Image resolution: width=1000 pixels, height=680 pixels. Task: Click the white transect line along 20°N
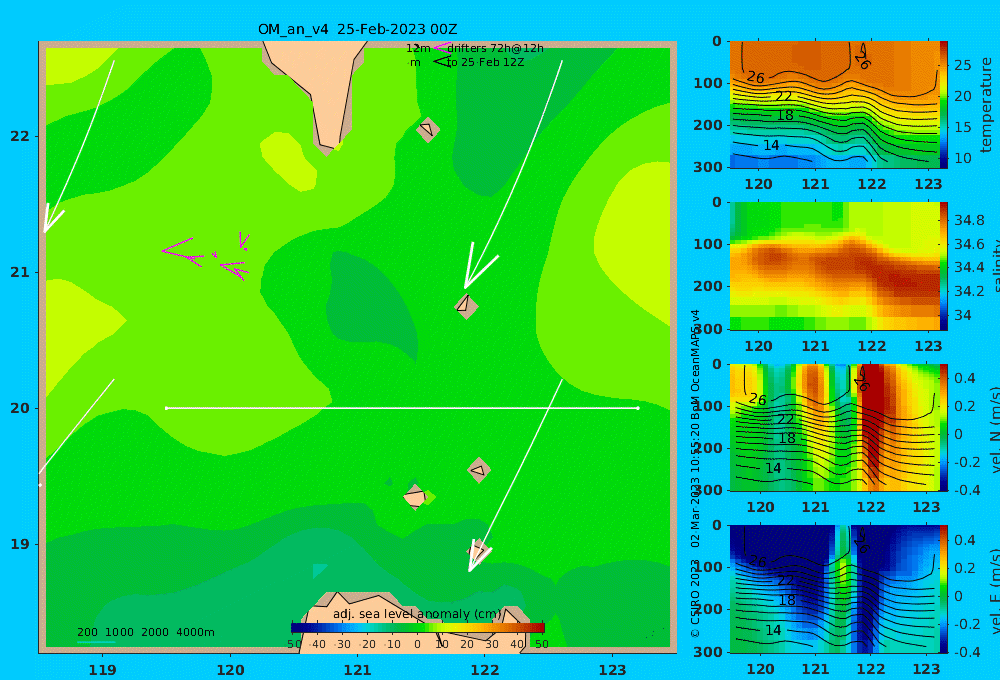click(402, 408)
